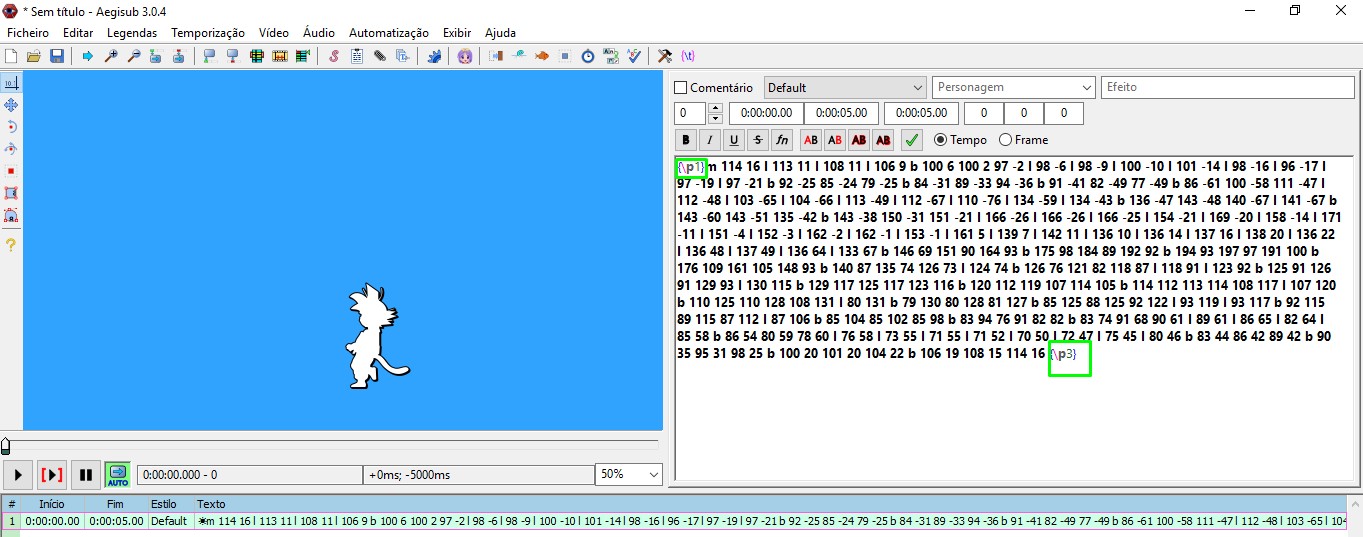Image resolution: width=1363 pixels, height=537 pixels.
Task: Open Timing Post-Processor clock icon
Action: [x=588, y=56]
